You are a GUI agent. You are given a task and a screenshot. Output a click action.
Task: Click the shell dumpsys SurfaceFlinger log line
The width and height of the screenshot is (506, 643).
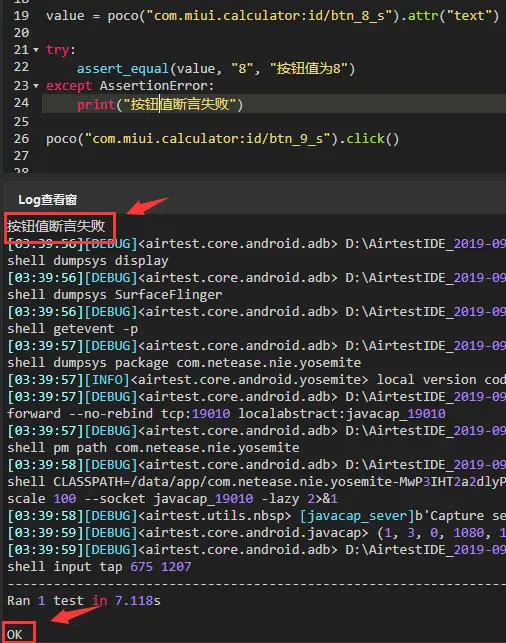115,294
